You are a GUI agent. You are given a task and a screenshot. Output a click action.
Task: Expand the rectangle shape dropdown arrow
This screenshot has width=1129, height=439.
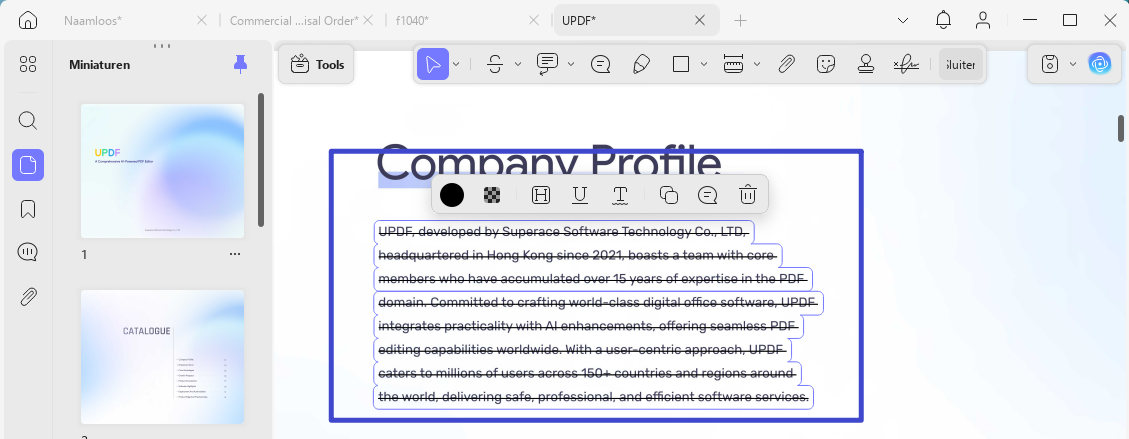click(704, 65)
